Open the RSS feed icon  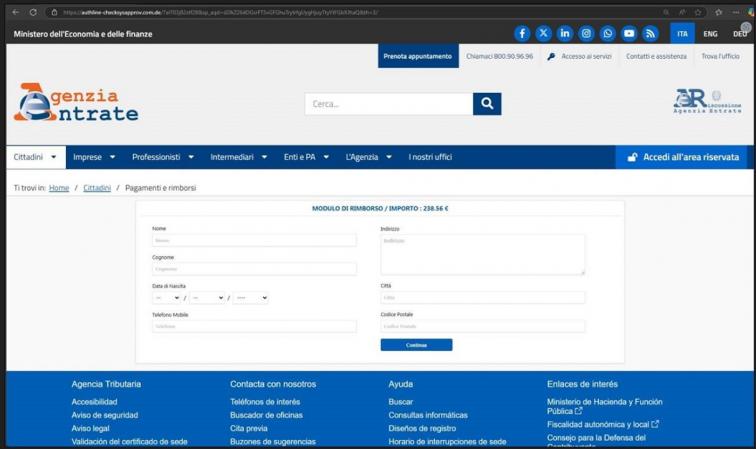point(650,33)
